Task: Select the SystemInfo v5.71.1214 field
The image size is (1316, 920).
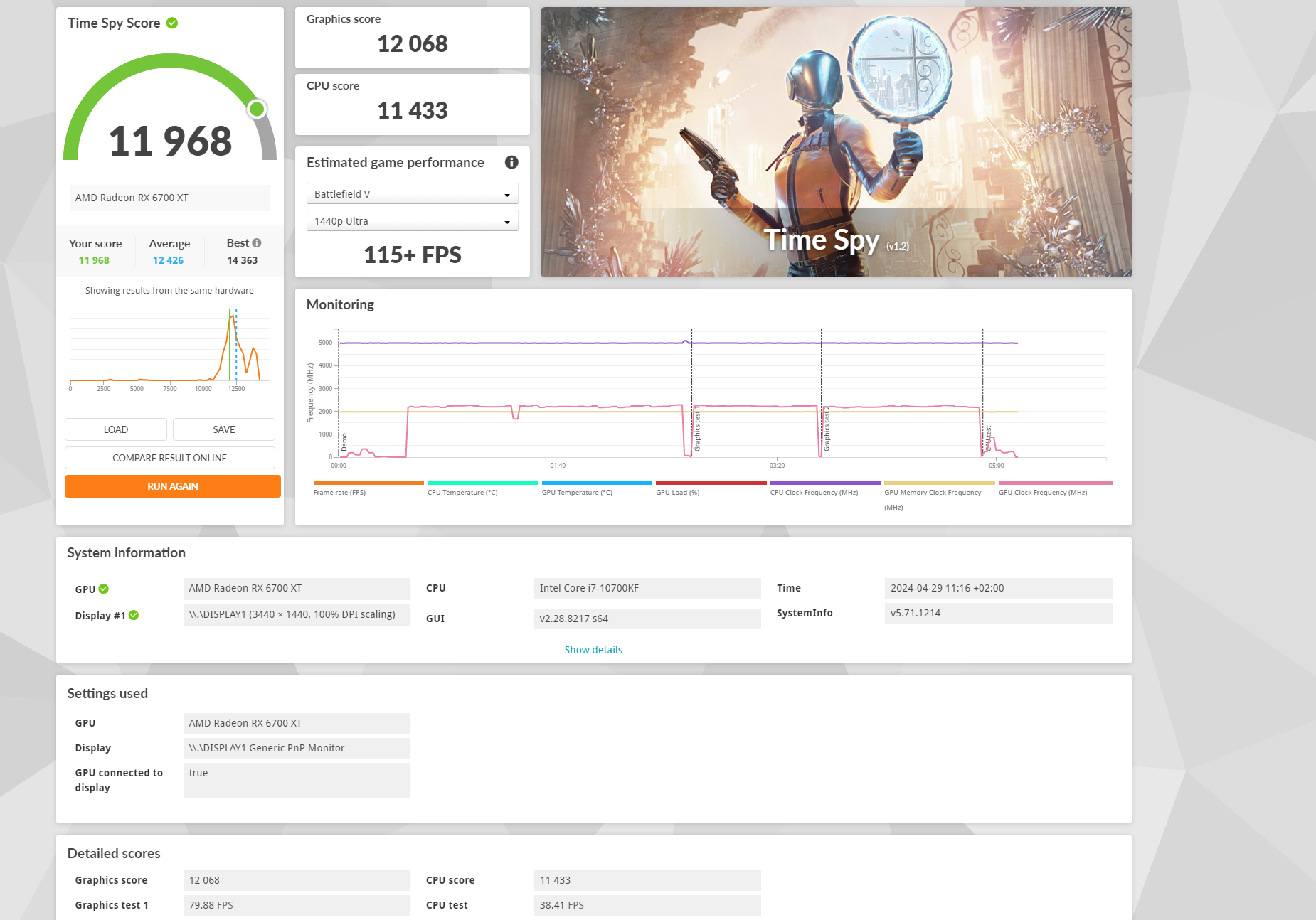Action: pyautogui.click(x=999, y=613)
